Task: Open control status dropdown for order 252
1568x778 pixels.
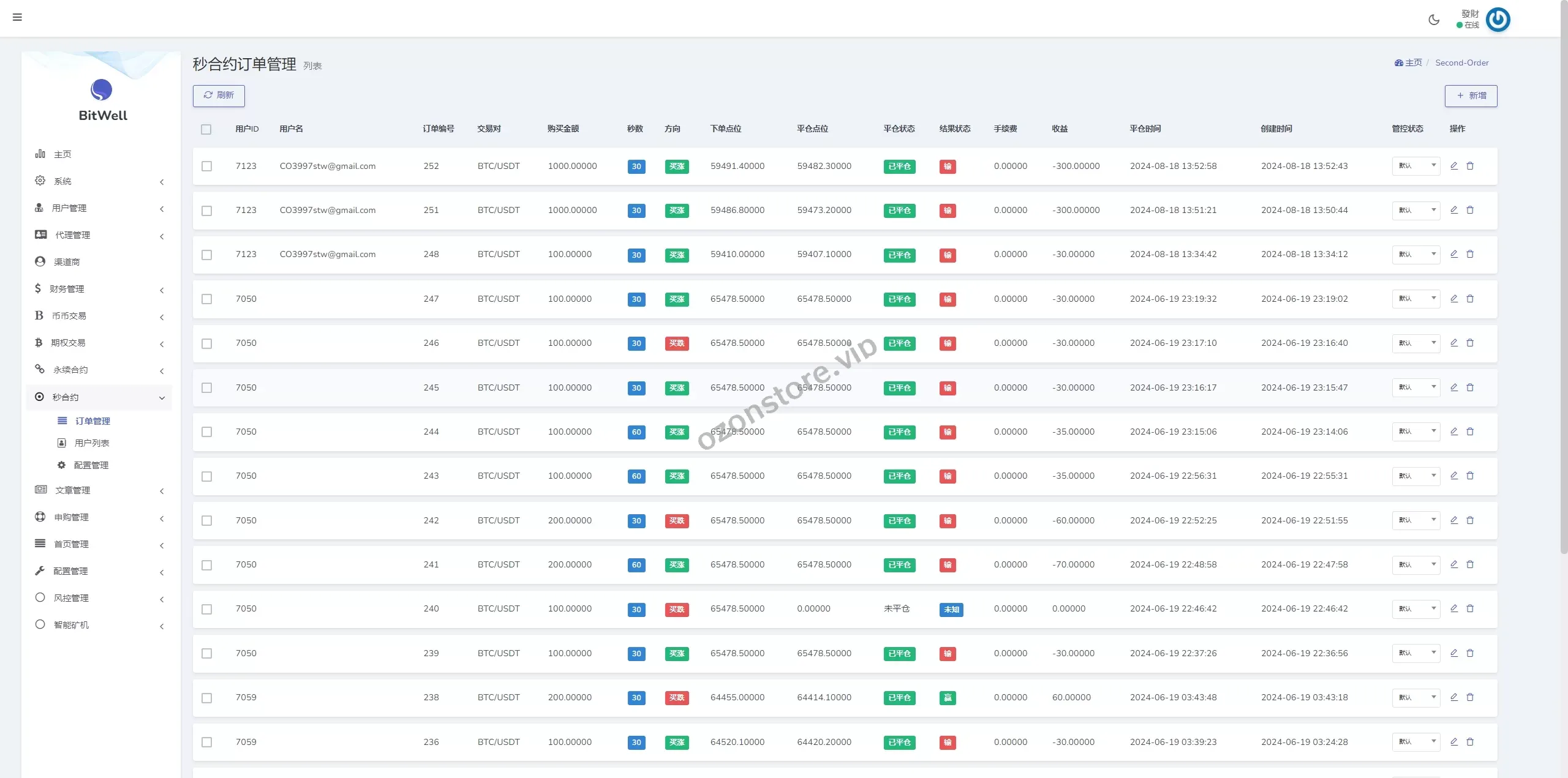Action: (1415, 166)
